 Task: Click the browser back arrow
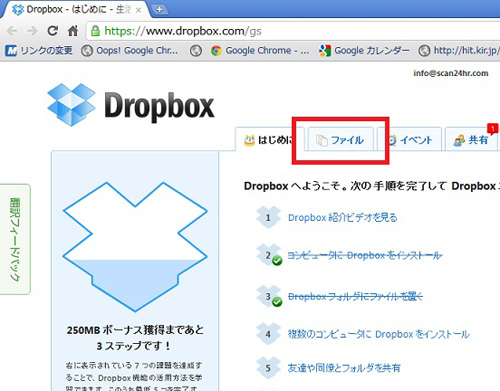[12, 31]
